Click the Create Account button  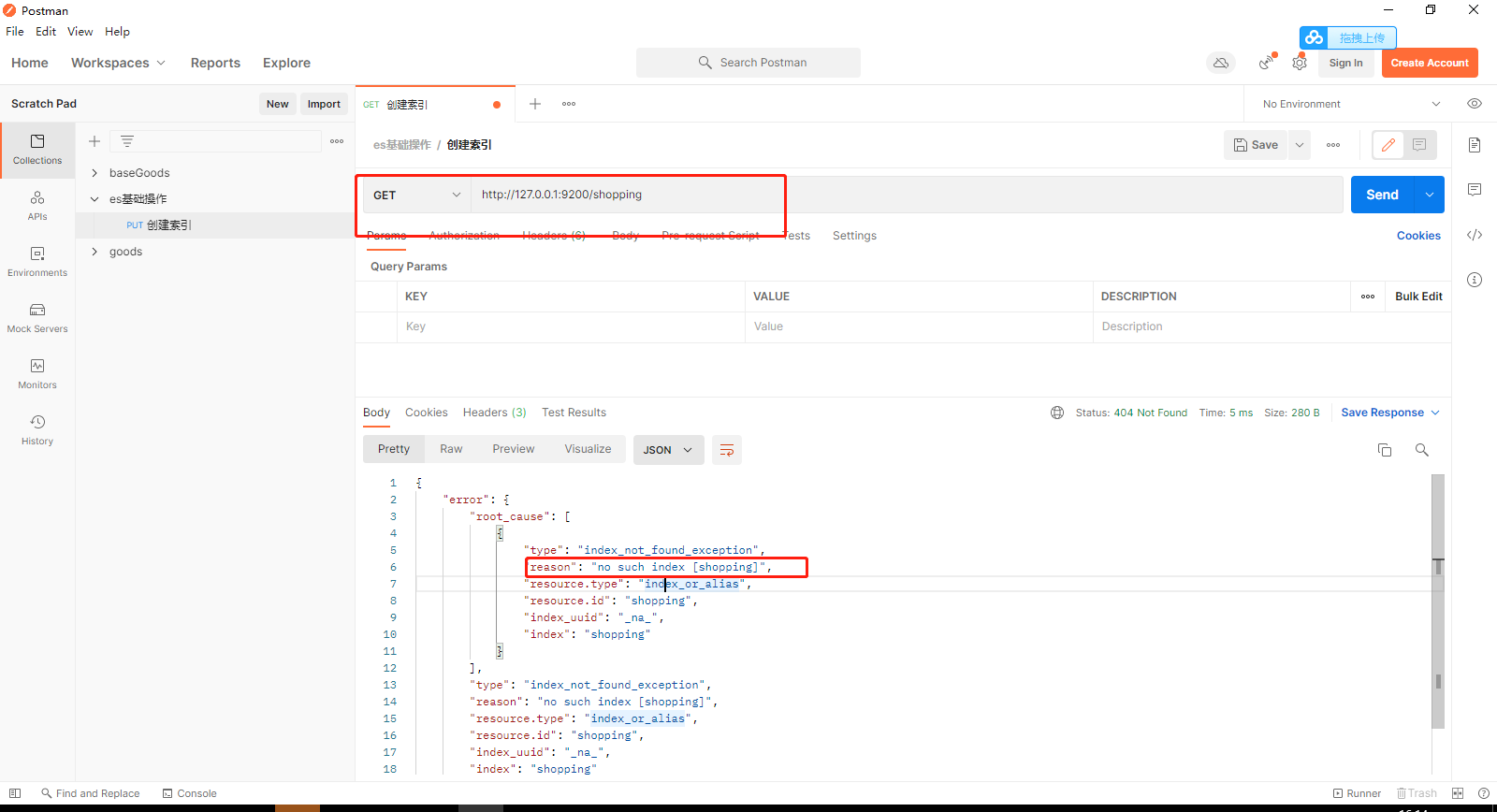1430,63
